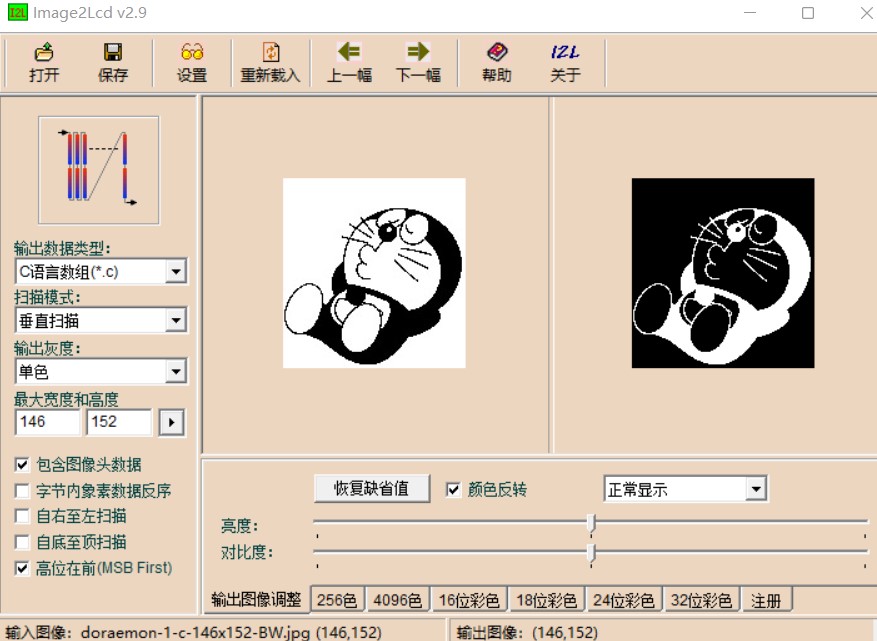Click the 关于 (About) I2L icon
The width and height of the screenshot is (877, 641).
pyautogui.click(x=565, y=52)
